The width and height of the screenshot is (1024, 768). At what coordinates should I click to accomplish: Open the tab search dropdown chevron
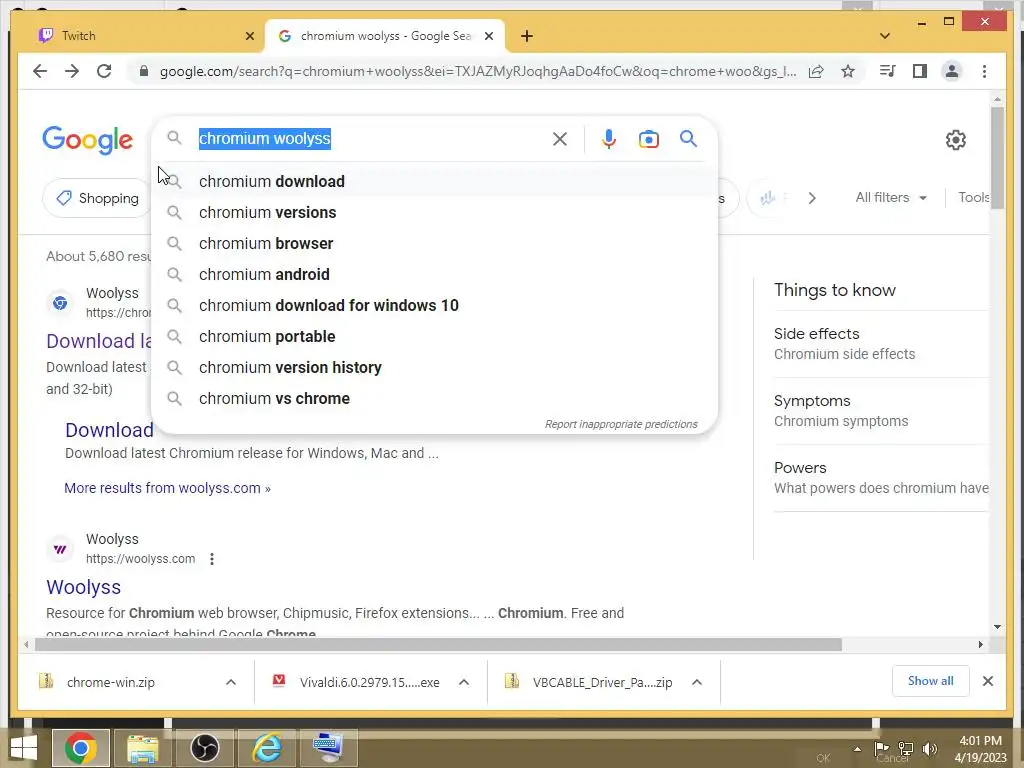tap(885, 36)
